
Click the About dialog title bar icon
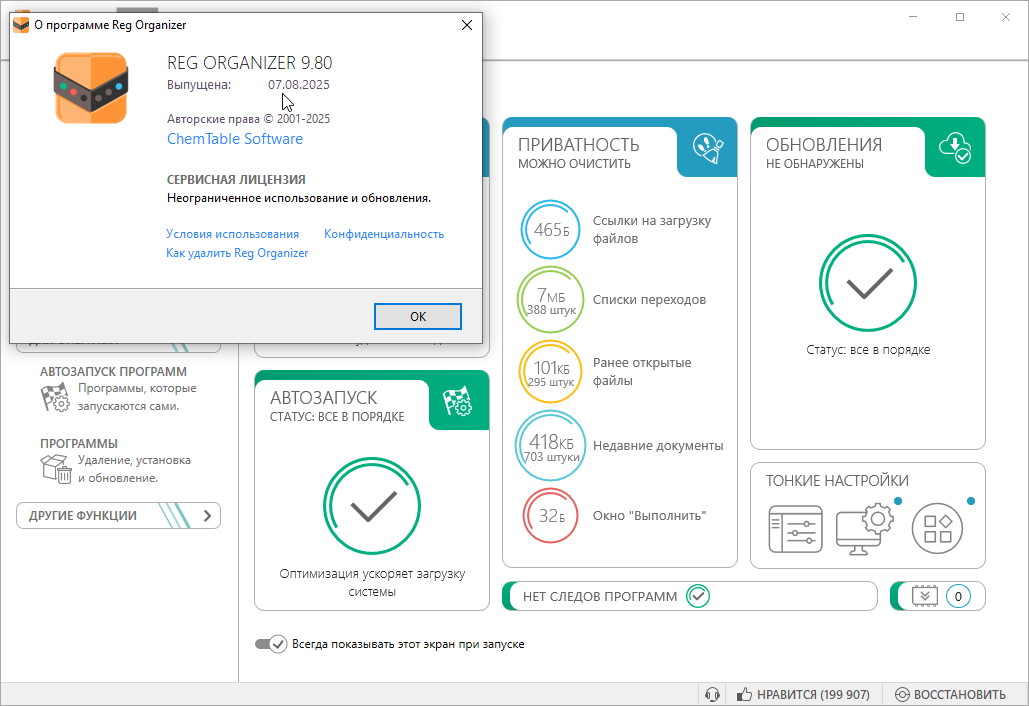[21, 25]
